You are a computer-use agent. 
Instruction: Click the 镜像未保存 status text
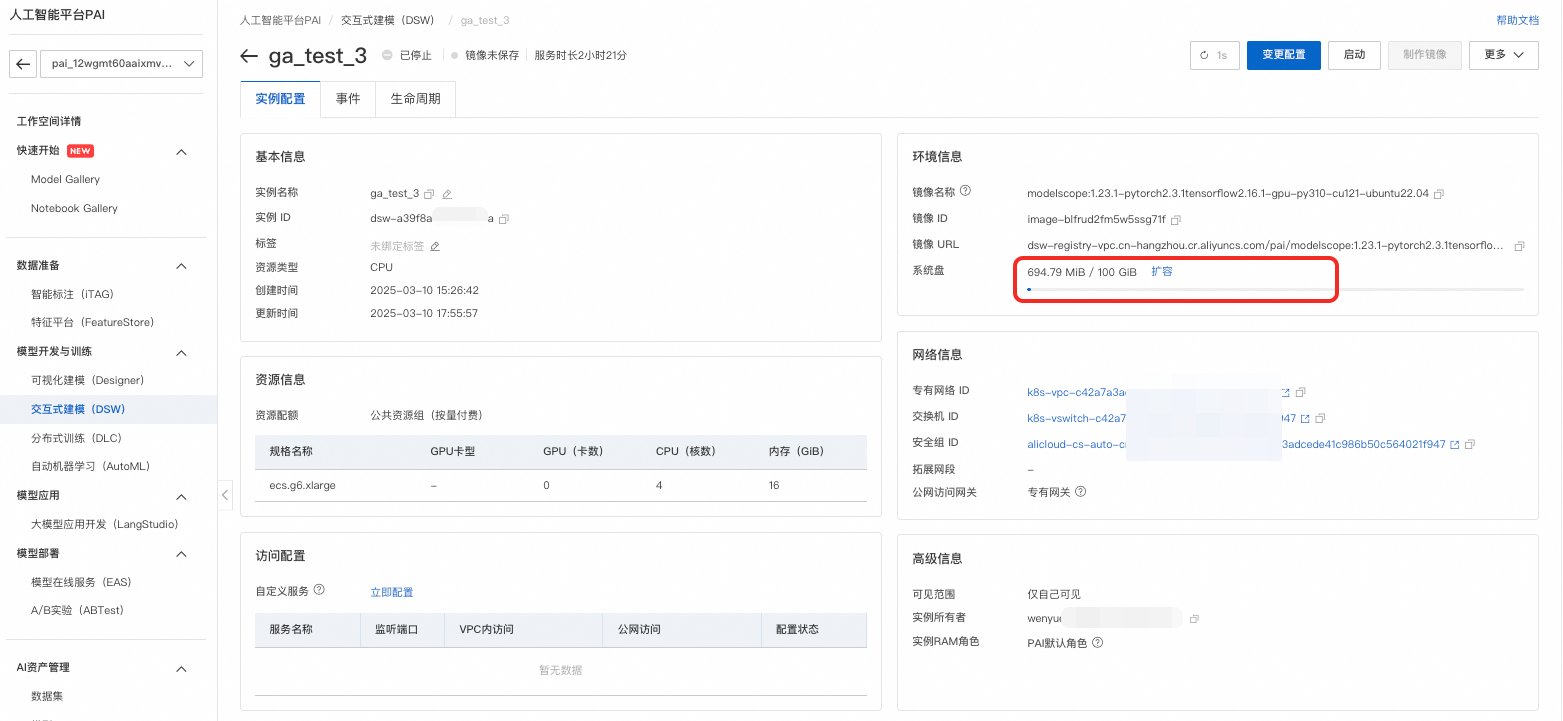pos(492,56)
